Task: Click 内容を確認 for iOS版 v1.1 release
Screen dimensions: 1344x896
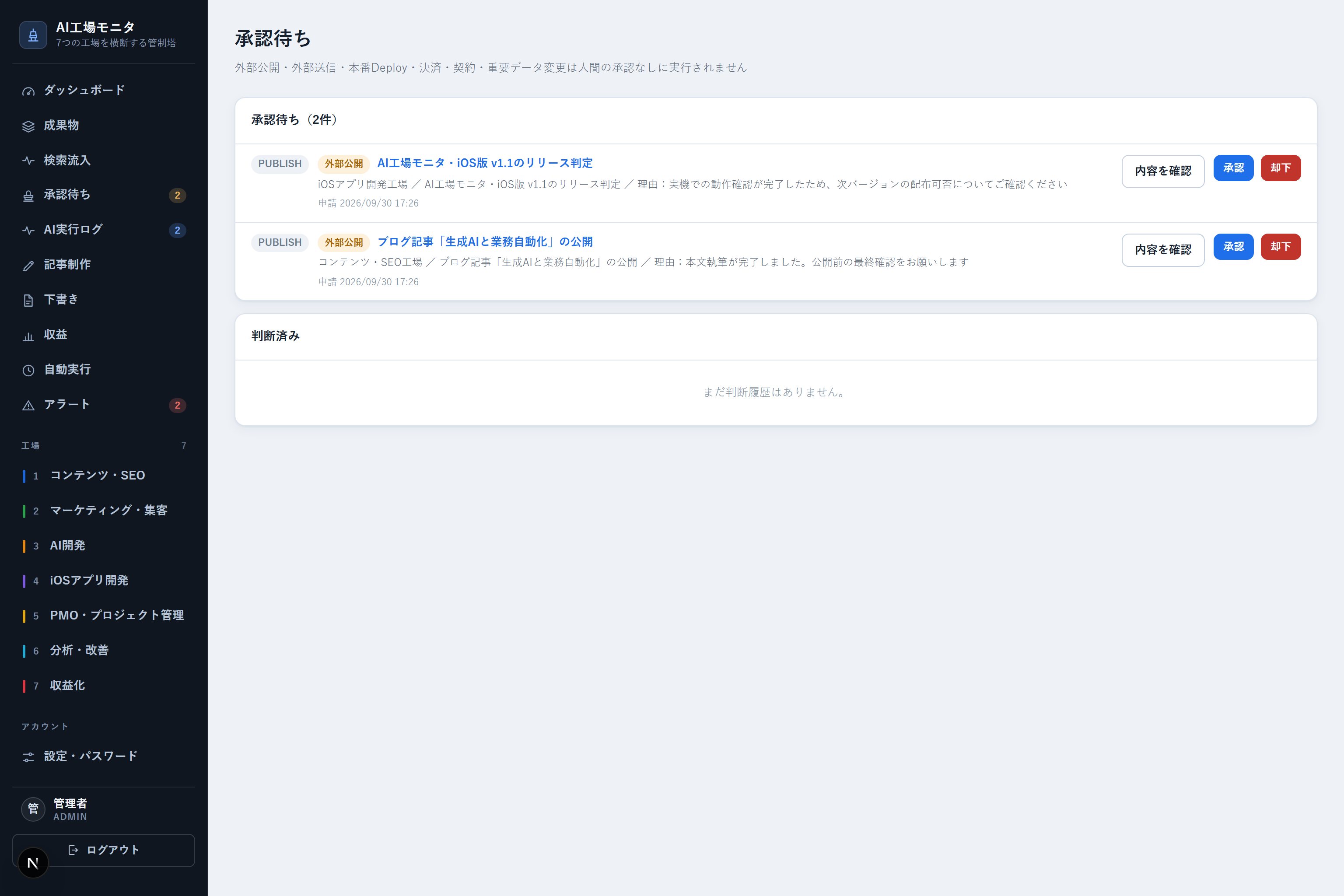Action: click(1163, 171)
